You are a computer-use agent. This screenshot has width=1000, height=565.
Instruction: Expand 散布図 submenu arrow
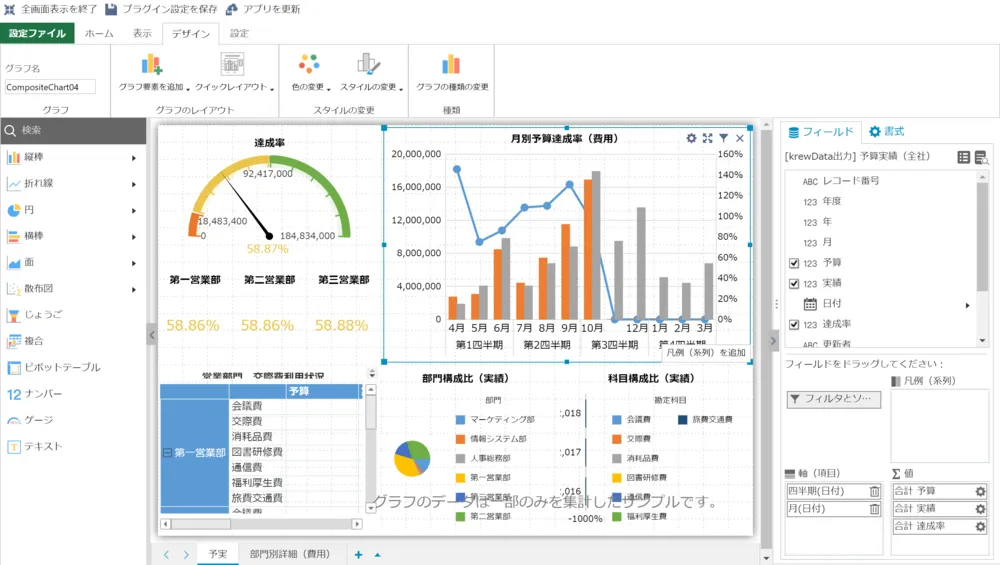134,290
